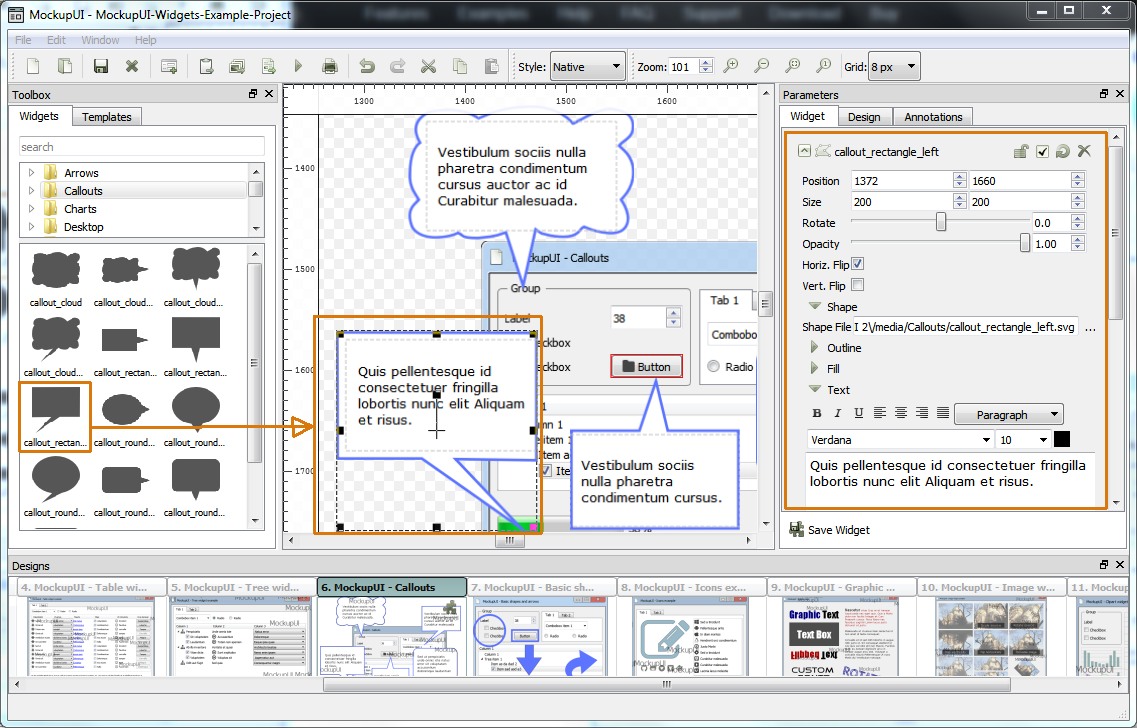This screenshot has height=728, width=1137.
Task: Open the Basic shapes design thumbnail
Action: (541, 630)
